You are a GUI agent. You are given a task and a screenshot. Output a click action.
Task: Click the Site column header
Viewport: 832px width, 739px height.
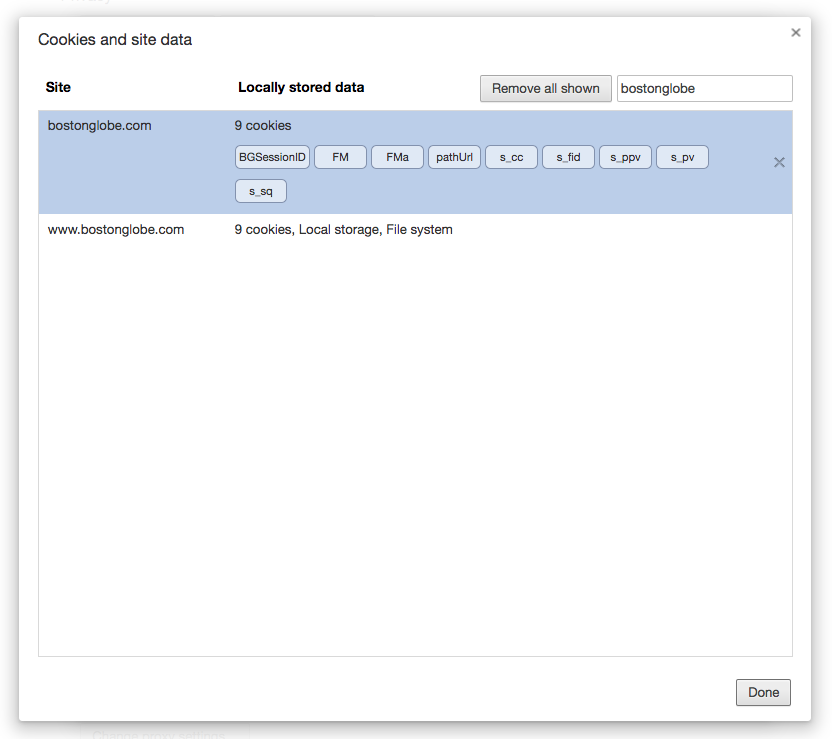[x=58, y=88]
